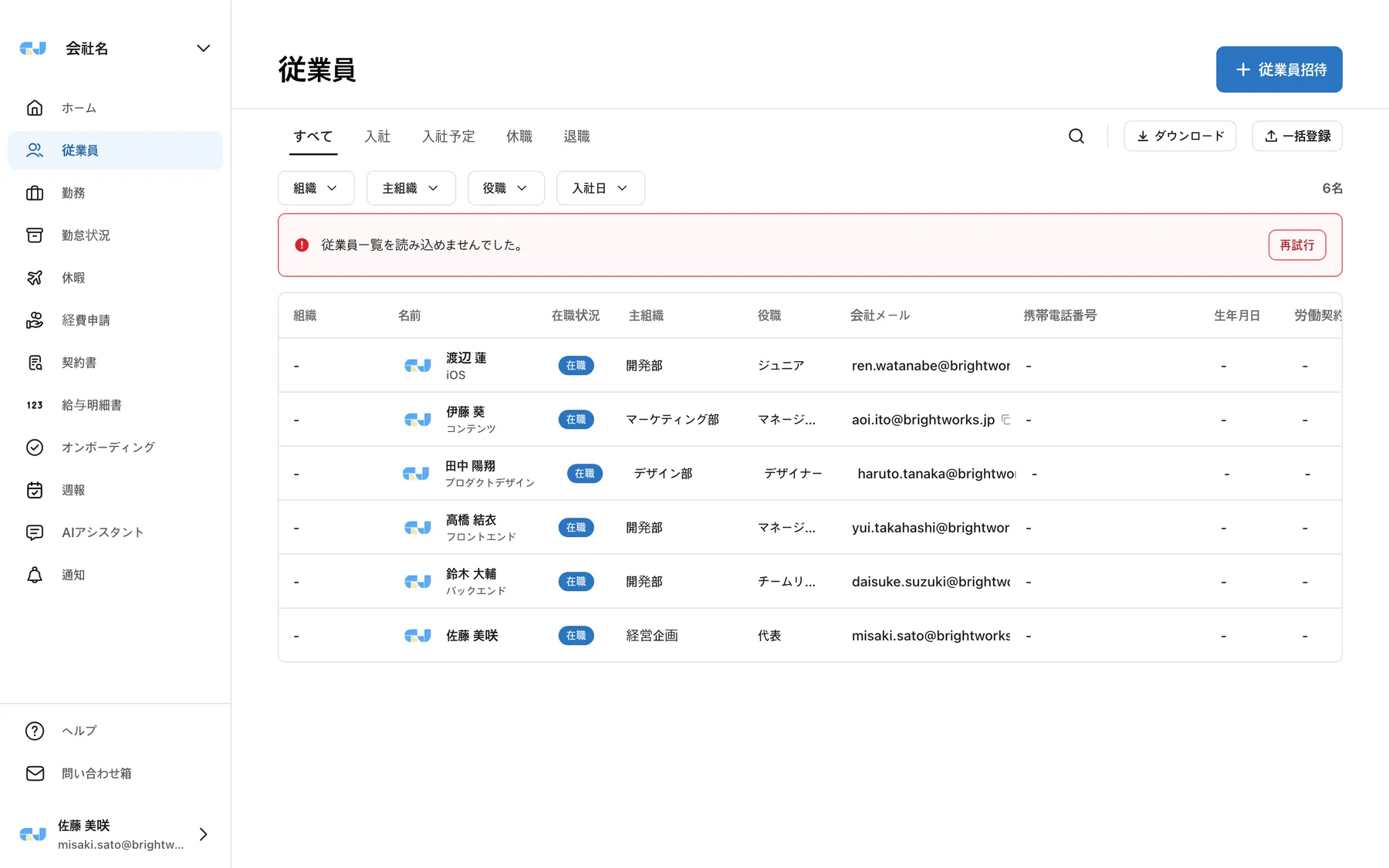
Task: Select 従業員 in the sidebar menu
Action: (115, 150)
